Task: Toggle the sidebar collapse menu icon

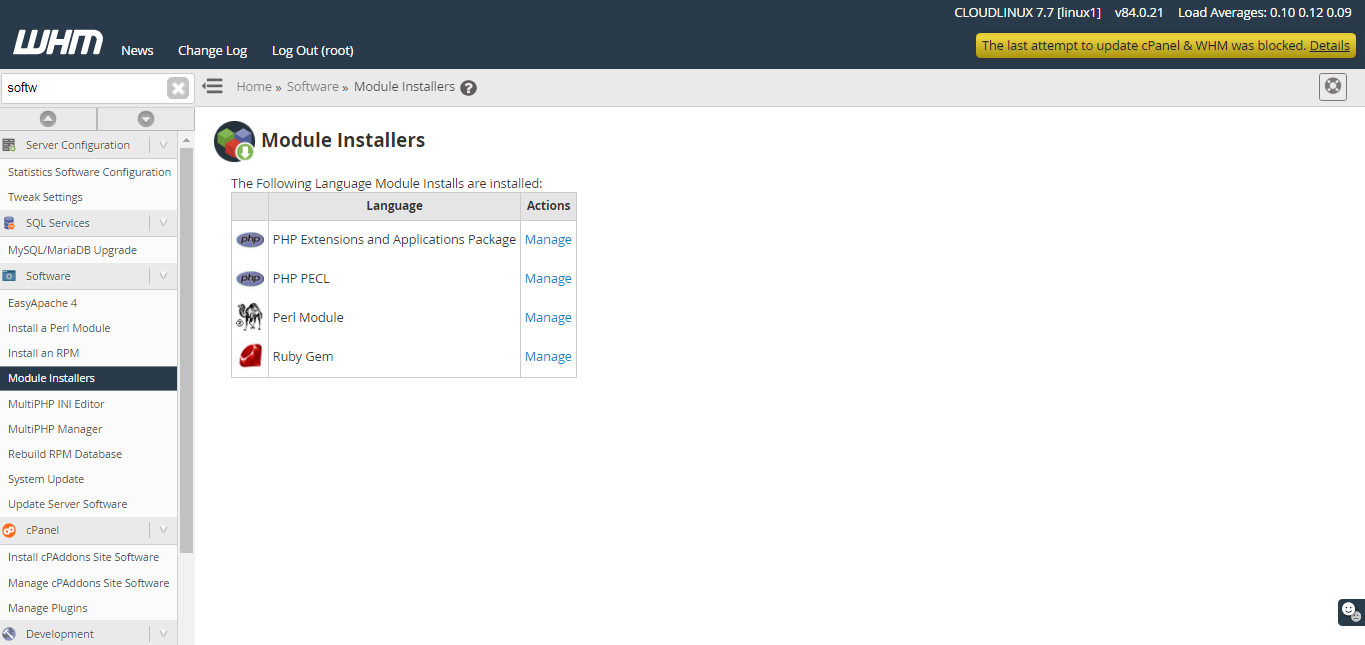Action: point(212,86)
